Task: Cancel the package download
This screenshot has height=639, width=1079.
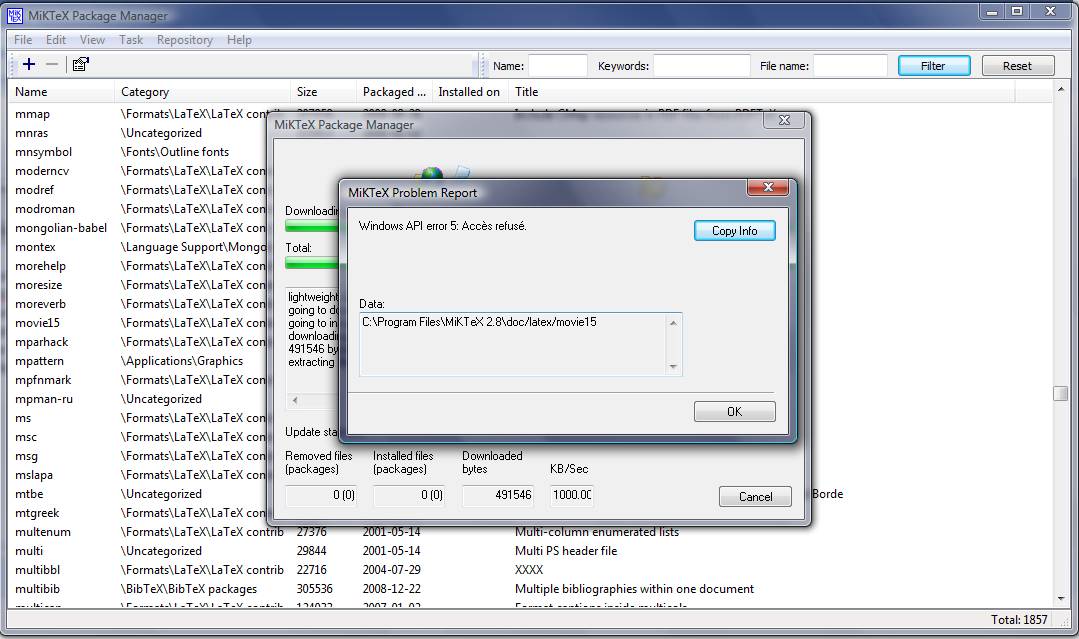Action: (755, 497)
